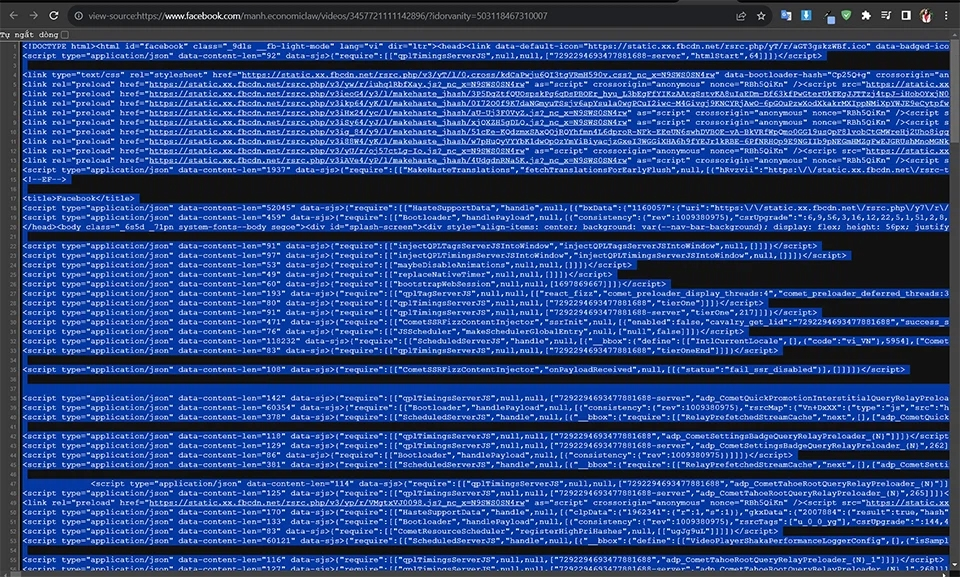Toggle the browser side panel
Image resolution: width=960 pixels, height=577 pixels.
coord(905,16)
